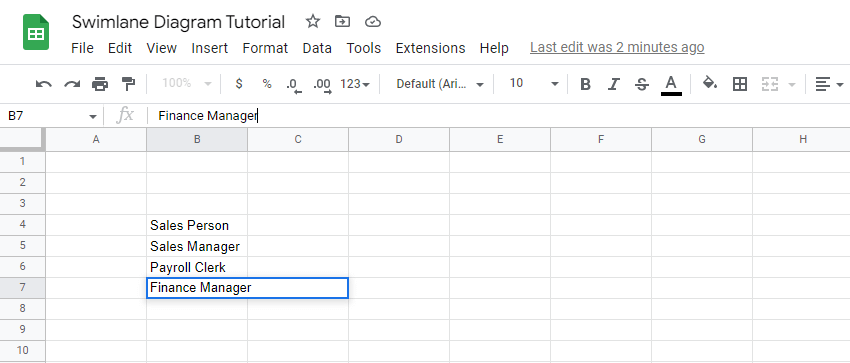Open the fill color bucket
This screenshot has height=363, width=850.
coord(710,83)
